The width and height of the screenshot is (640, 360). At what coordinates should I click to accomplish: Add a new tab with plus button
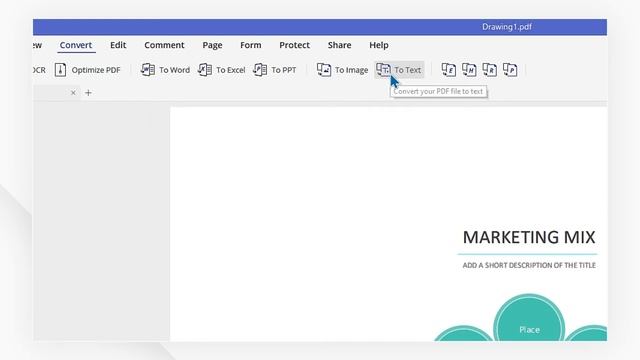pyautogui.click(x=88, y=93)
